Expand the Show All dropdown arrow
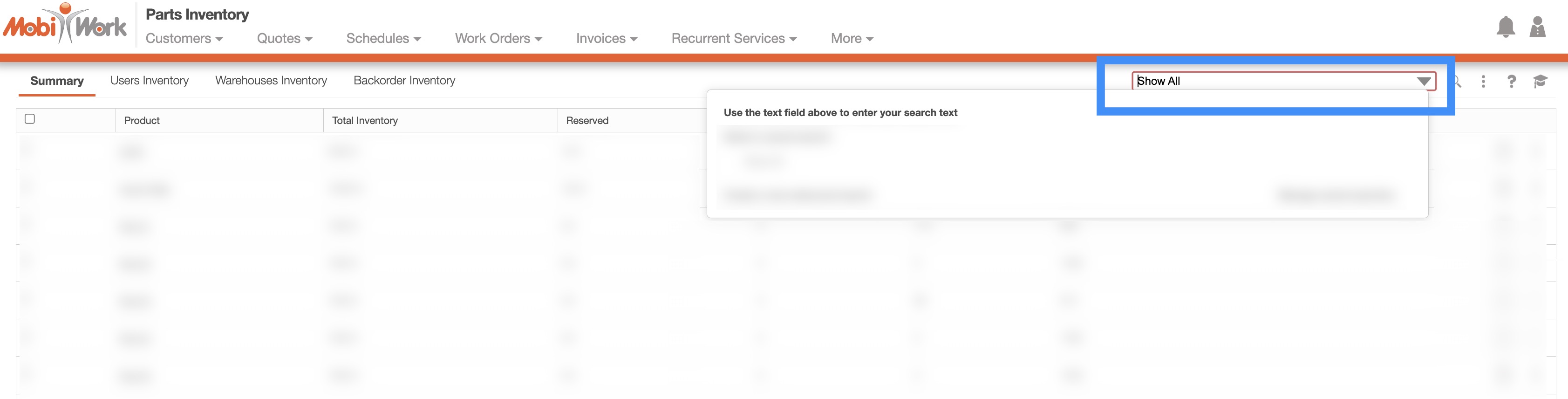 1423,82
